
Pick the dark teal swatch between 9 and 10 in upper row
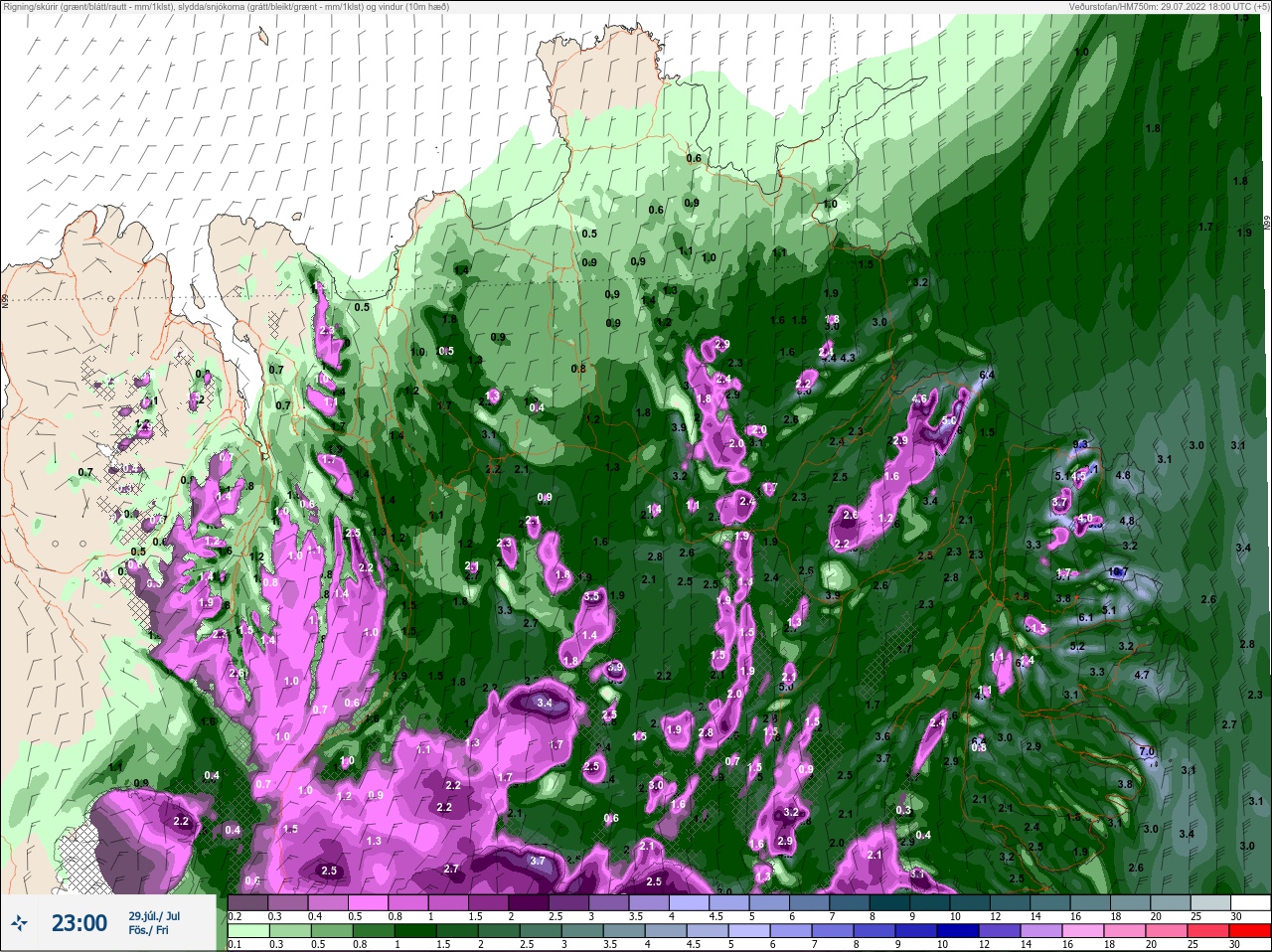930,902
